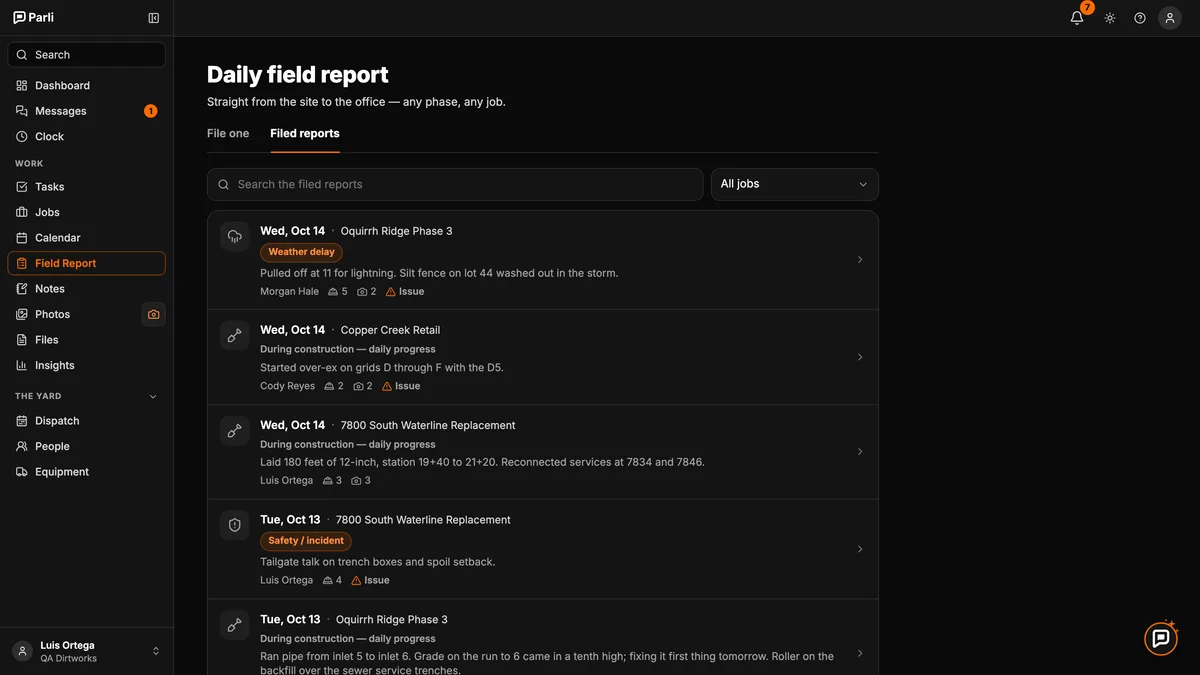Click the camera button beside Photos
Screen dimensions: 1200x675
(153, 314)
